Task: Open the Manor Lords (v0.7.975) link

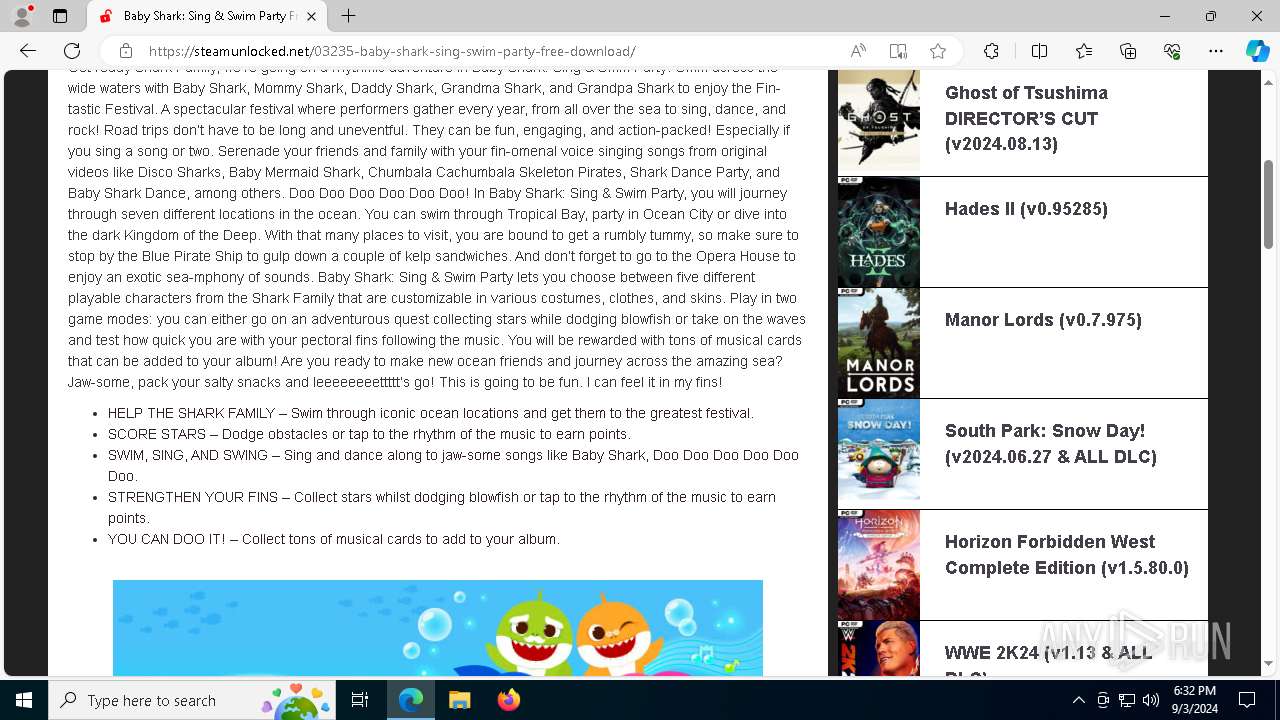Action: click(x=1043, y=320)
